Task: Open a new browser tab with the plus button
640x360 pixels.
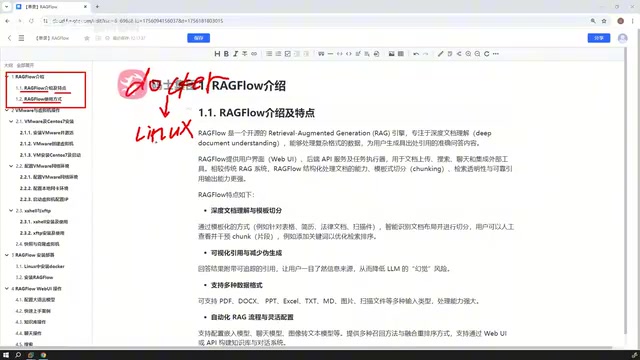Action: (x=97, y=7)
